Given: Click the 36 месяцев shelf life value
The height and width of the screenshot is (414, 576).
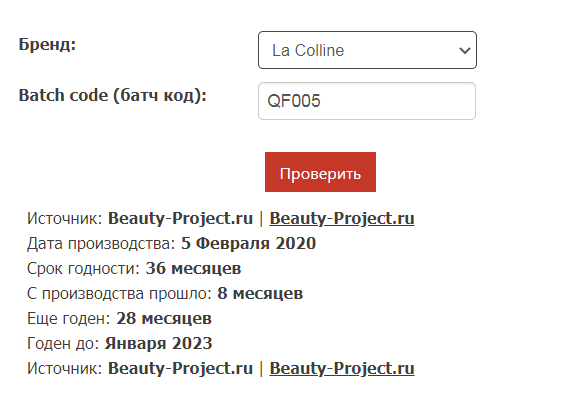Looking at the screenshot, I should click(x=193, y=268).
